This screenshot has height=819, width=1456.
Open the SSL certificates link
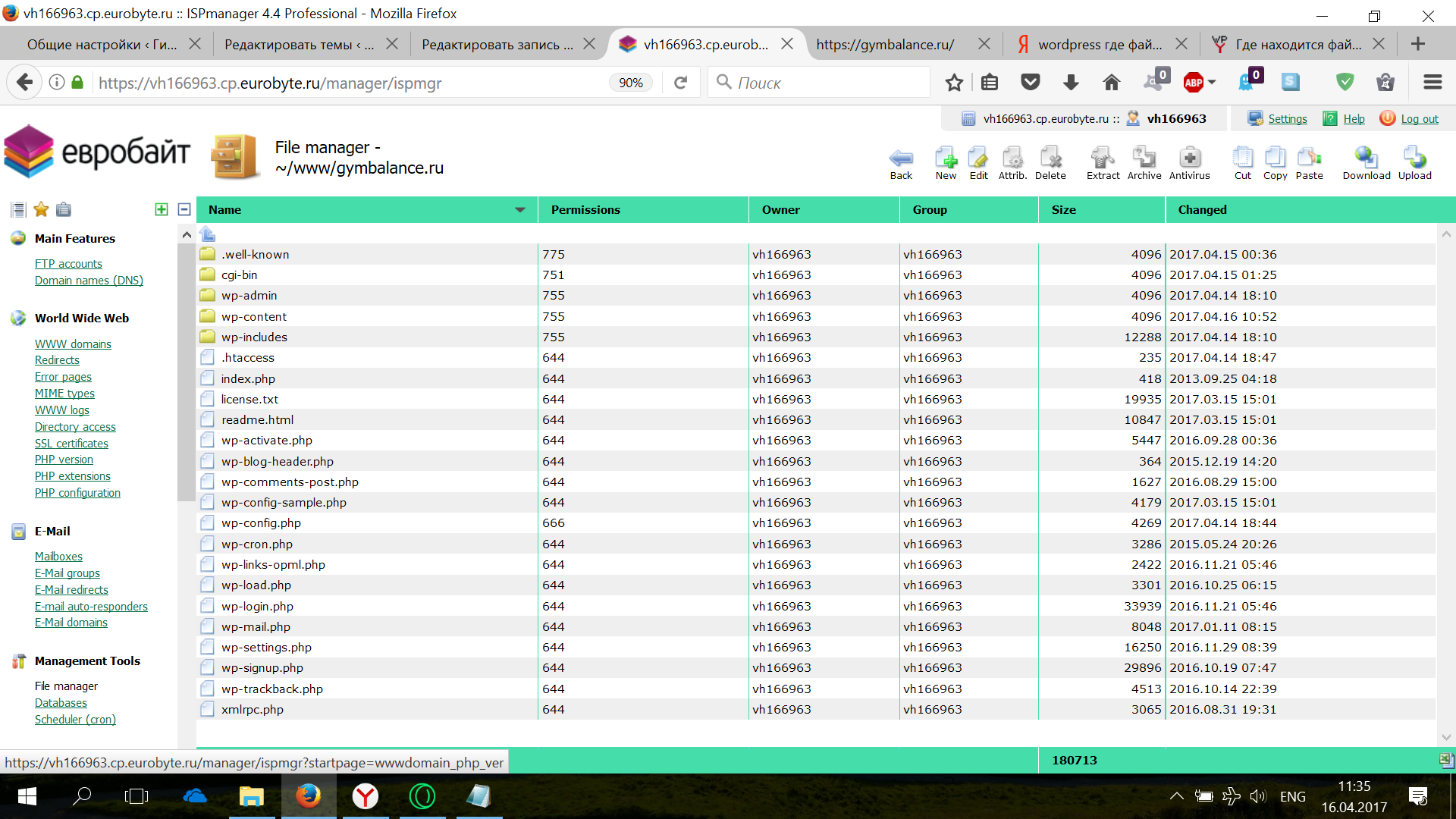click(x=71, y=444)
